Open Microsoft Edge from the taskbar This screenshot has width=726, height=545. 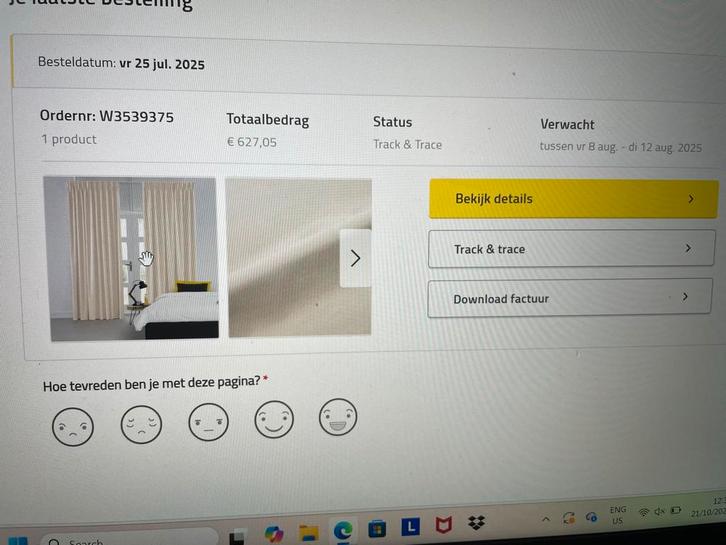343,531
